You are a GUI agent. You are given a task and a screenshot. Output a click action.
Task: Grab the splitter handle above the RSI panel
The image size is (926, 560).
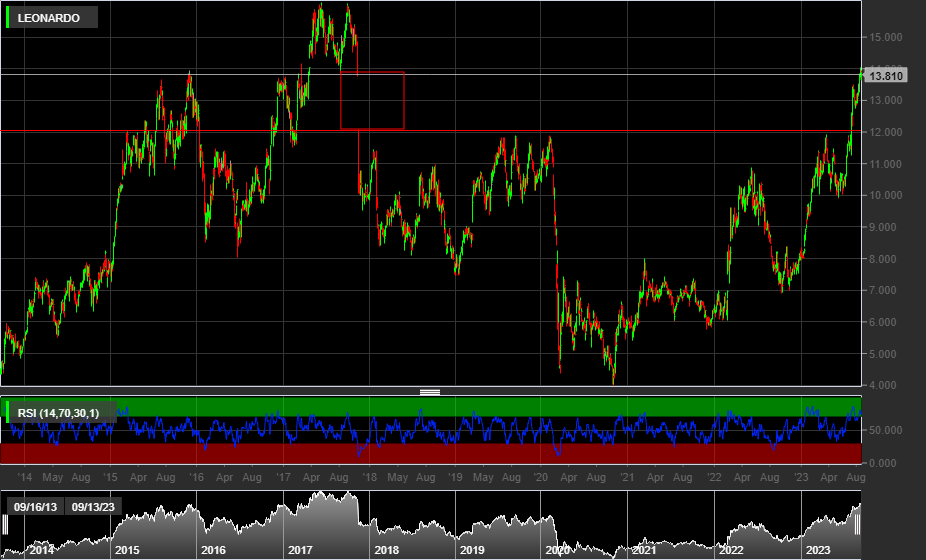click(x=430, y=392)
